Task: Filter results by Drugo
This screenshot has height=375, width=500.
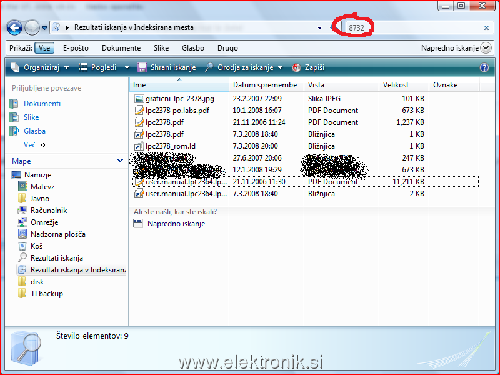Action: coord(227,48)
